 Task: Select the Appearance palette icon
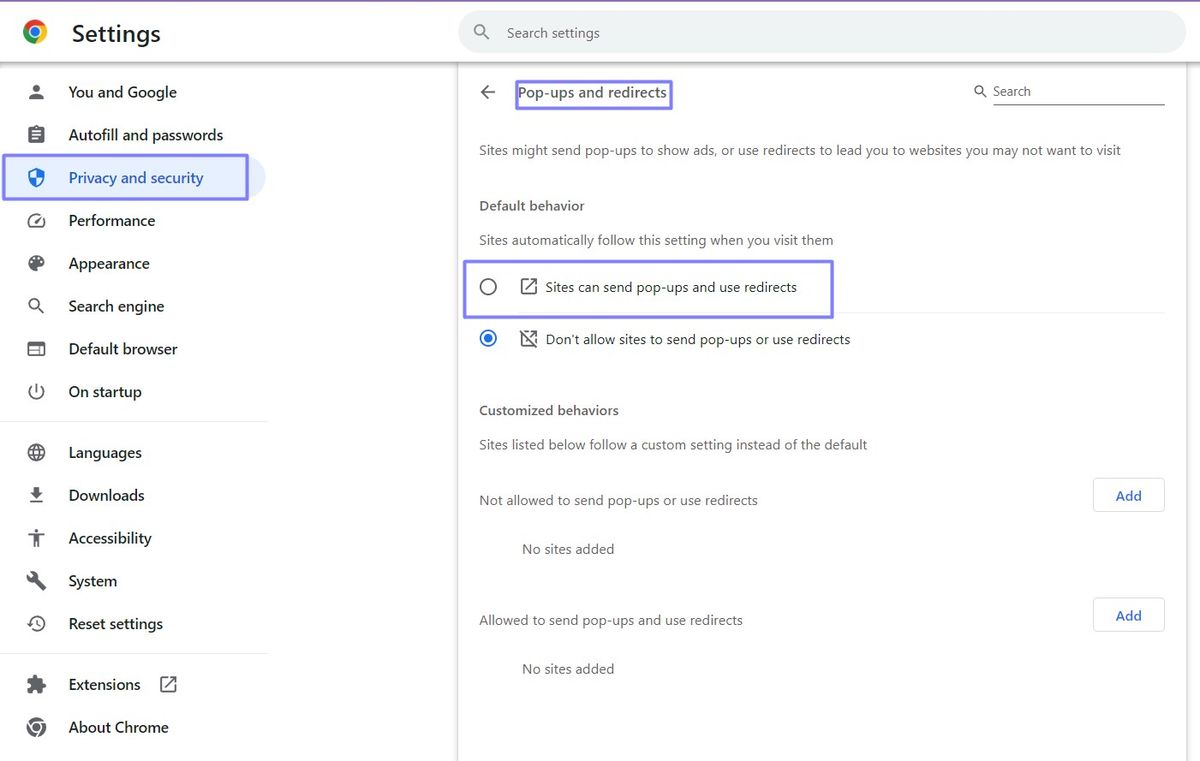pos(36,263)
